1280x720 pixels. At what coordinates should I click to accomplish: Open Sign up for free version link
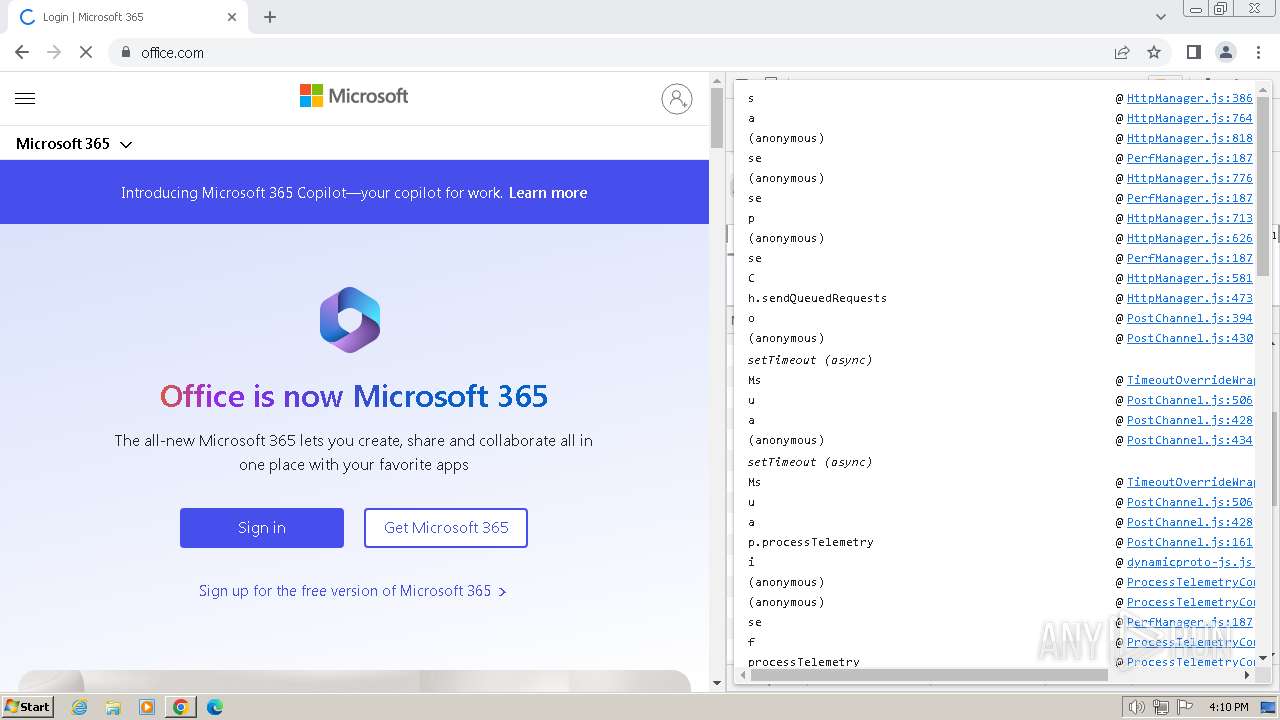(353, 591)
